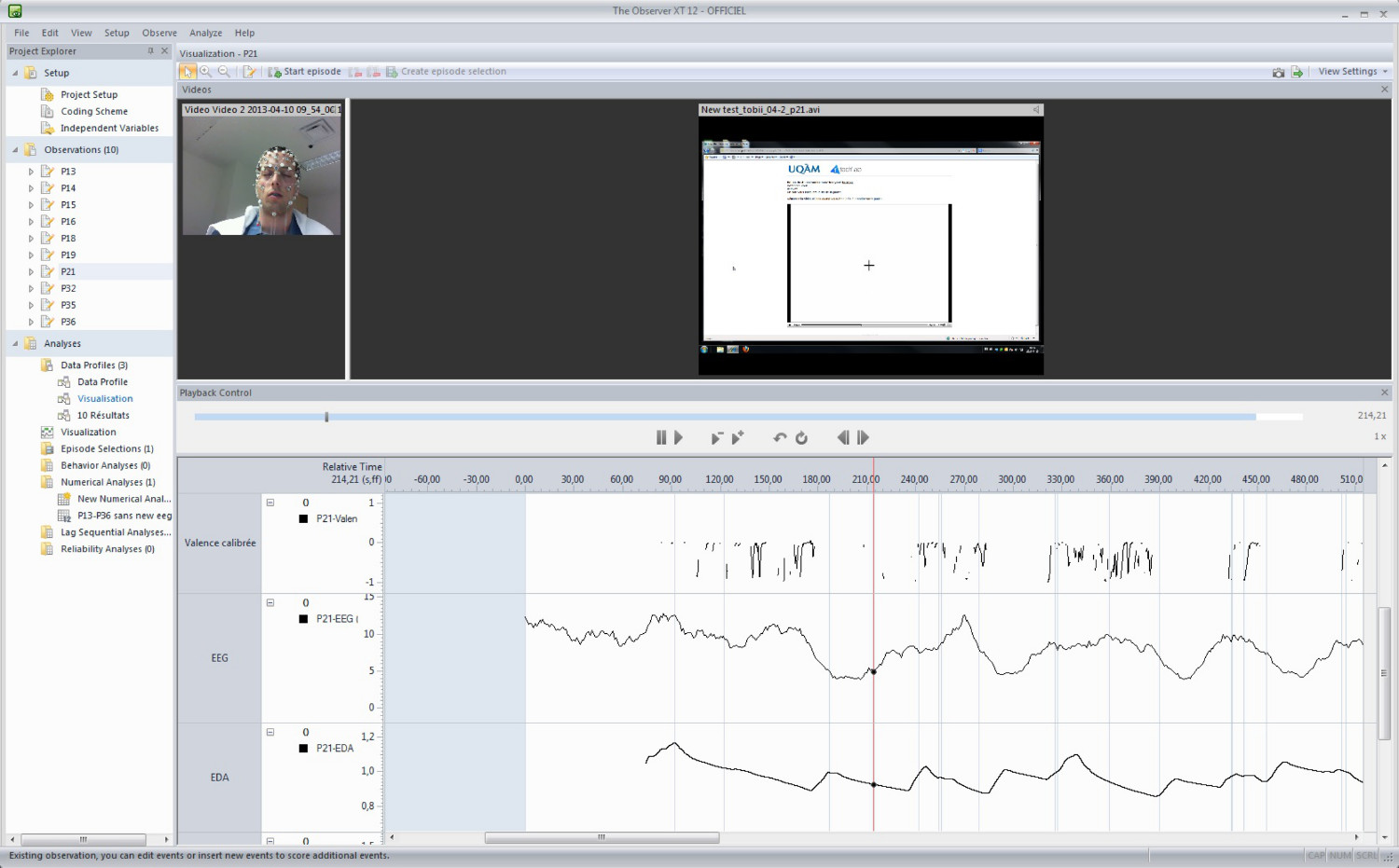
Task: Click the playback position slider handle
Action: (326, 417)
